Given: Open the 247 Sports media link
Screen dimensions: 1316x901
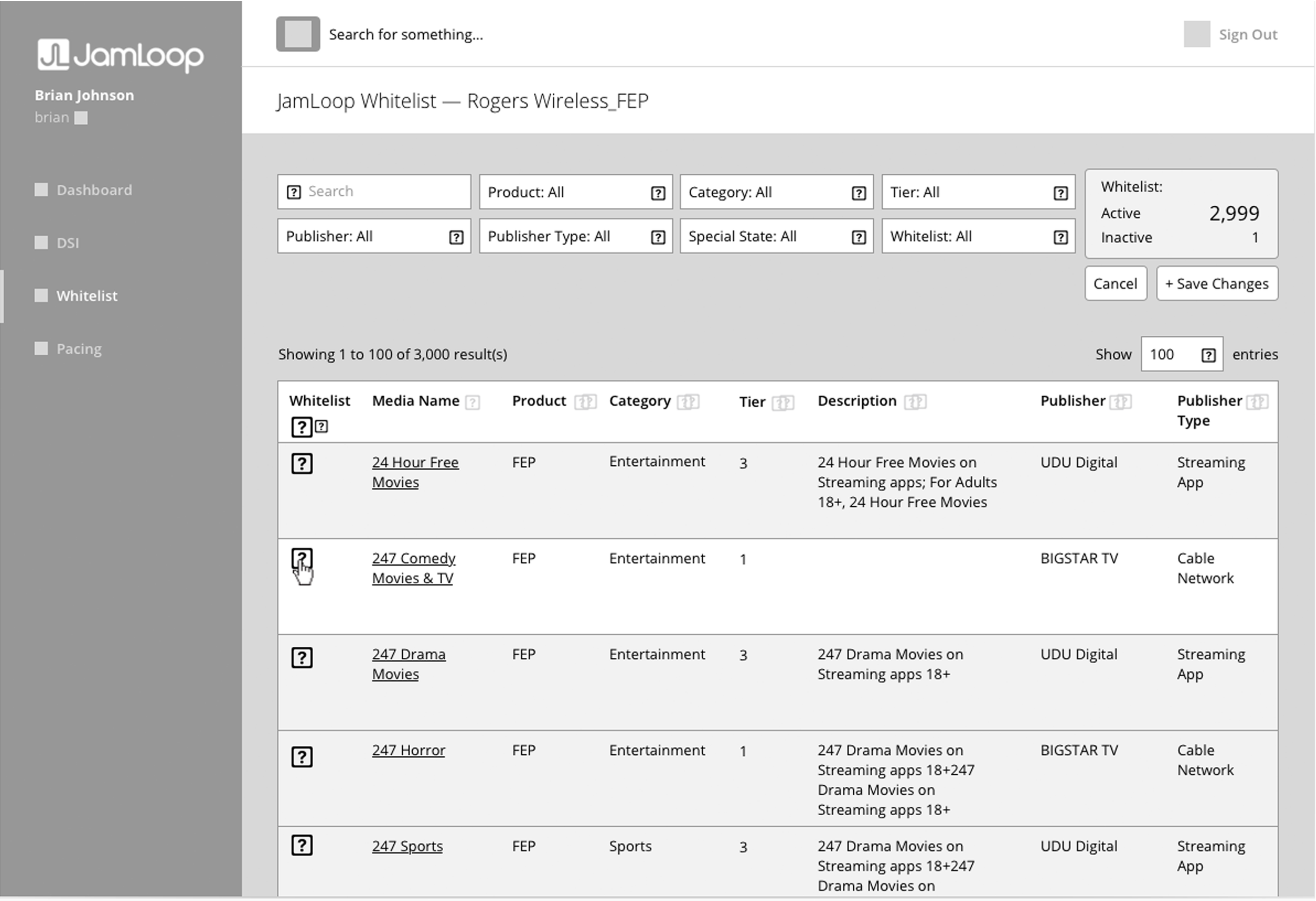Looking at the screenshot, I should [x=407, y=847].
